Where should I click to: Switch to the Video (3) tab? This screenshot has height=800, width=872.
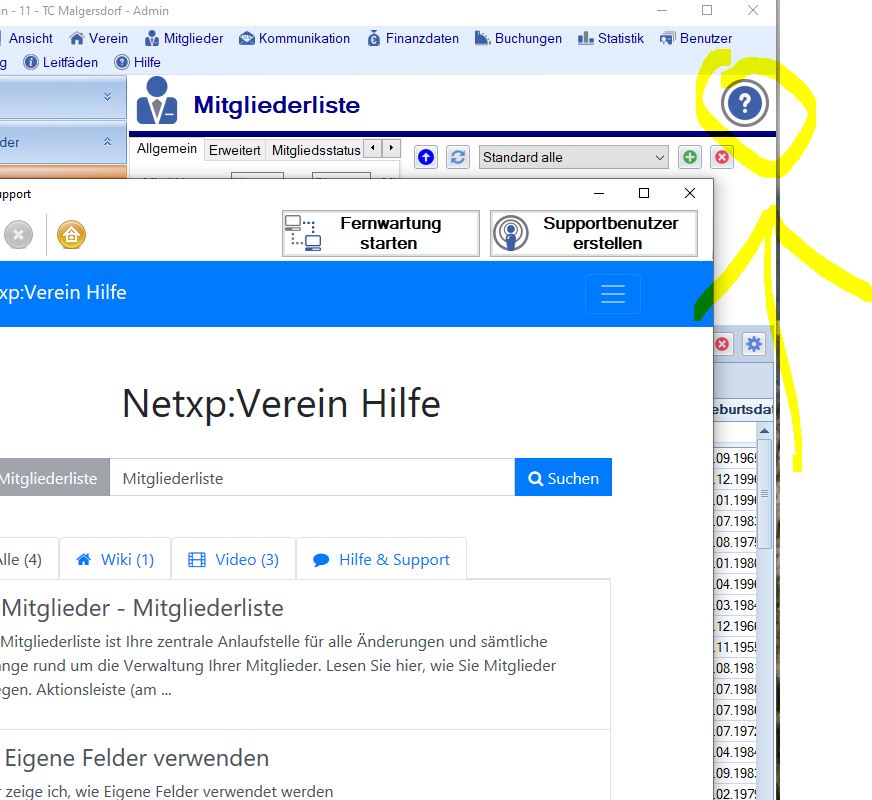point(234,559)
